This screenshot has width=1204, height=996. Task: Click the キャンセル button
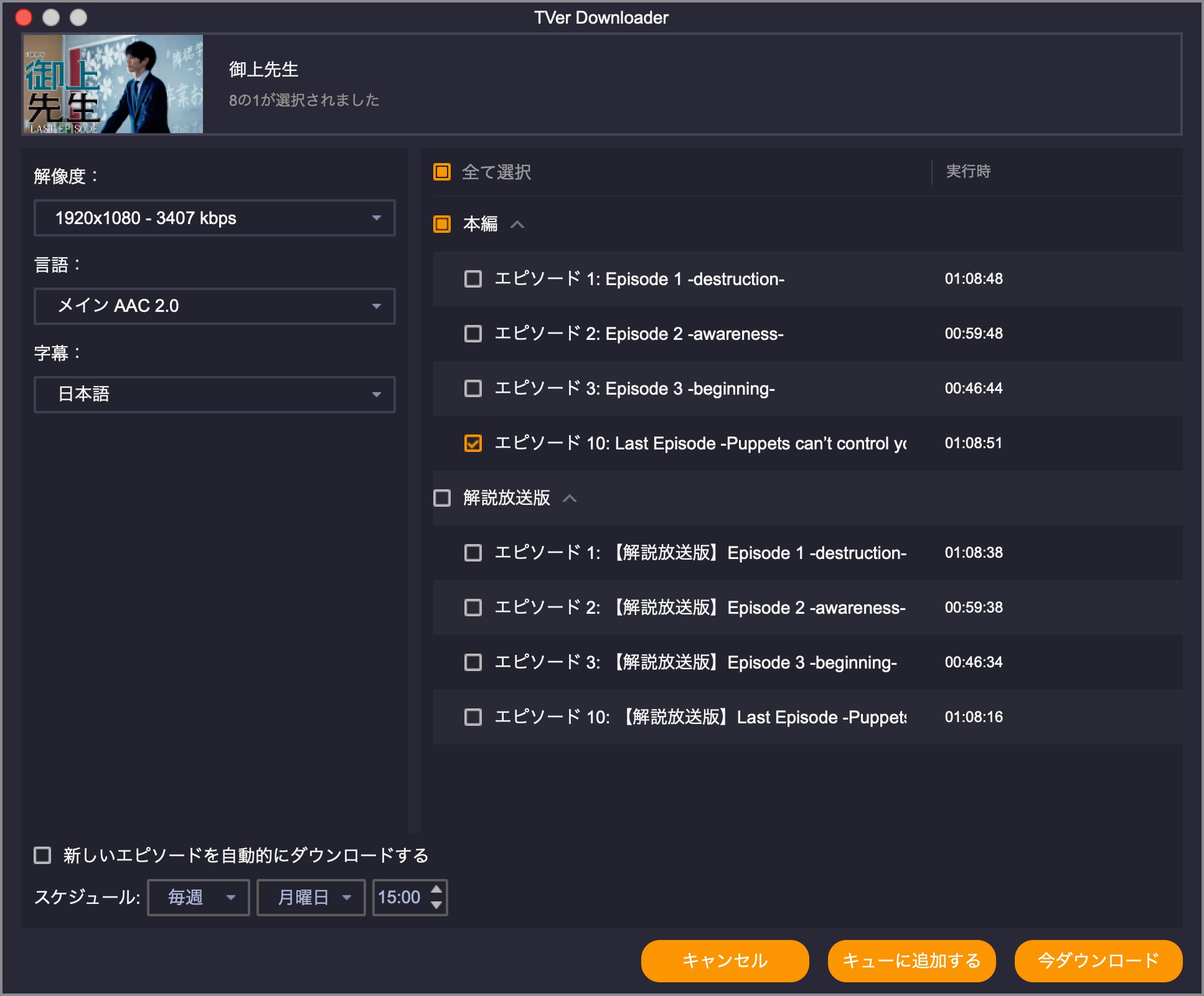[724, 961]
